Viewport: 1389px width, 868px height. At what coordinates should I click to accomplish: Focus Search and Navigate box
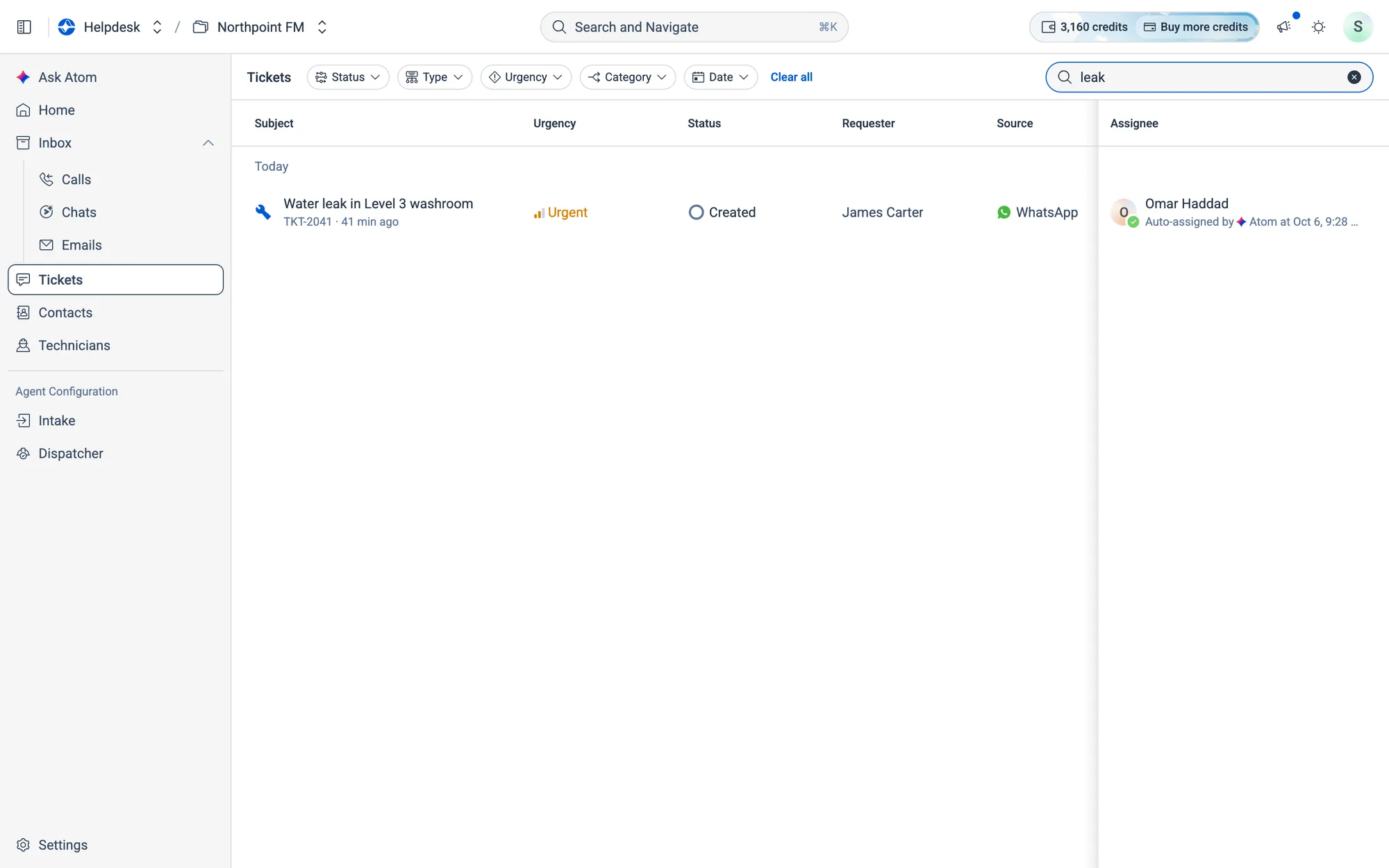coord(694,27)
